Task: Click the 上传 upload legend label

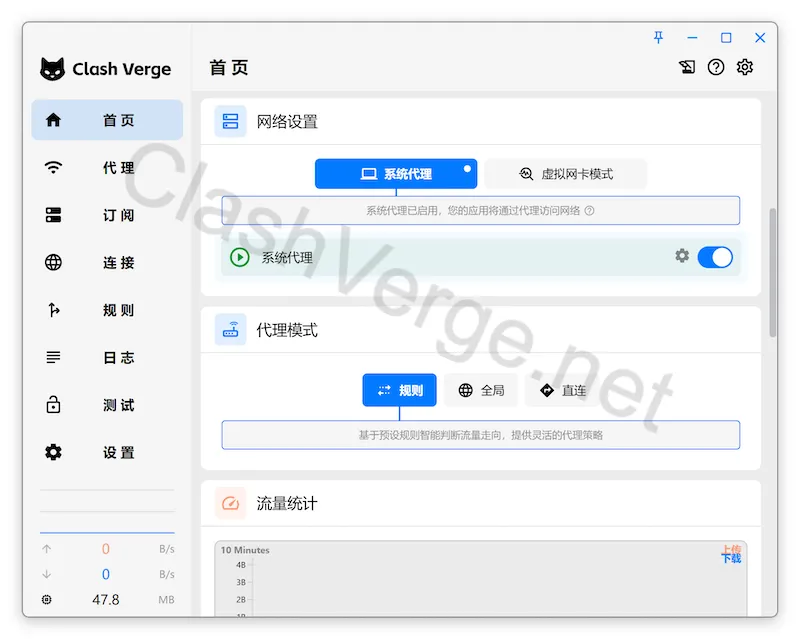Action: pyautogui.click(x=731, y=549)
